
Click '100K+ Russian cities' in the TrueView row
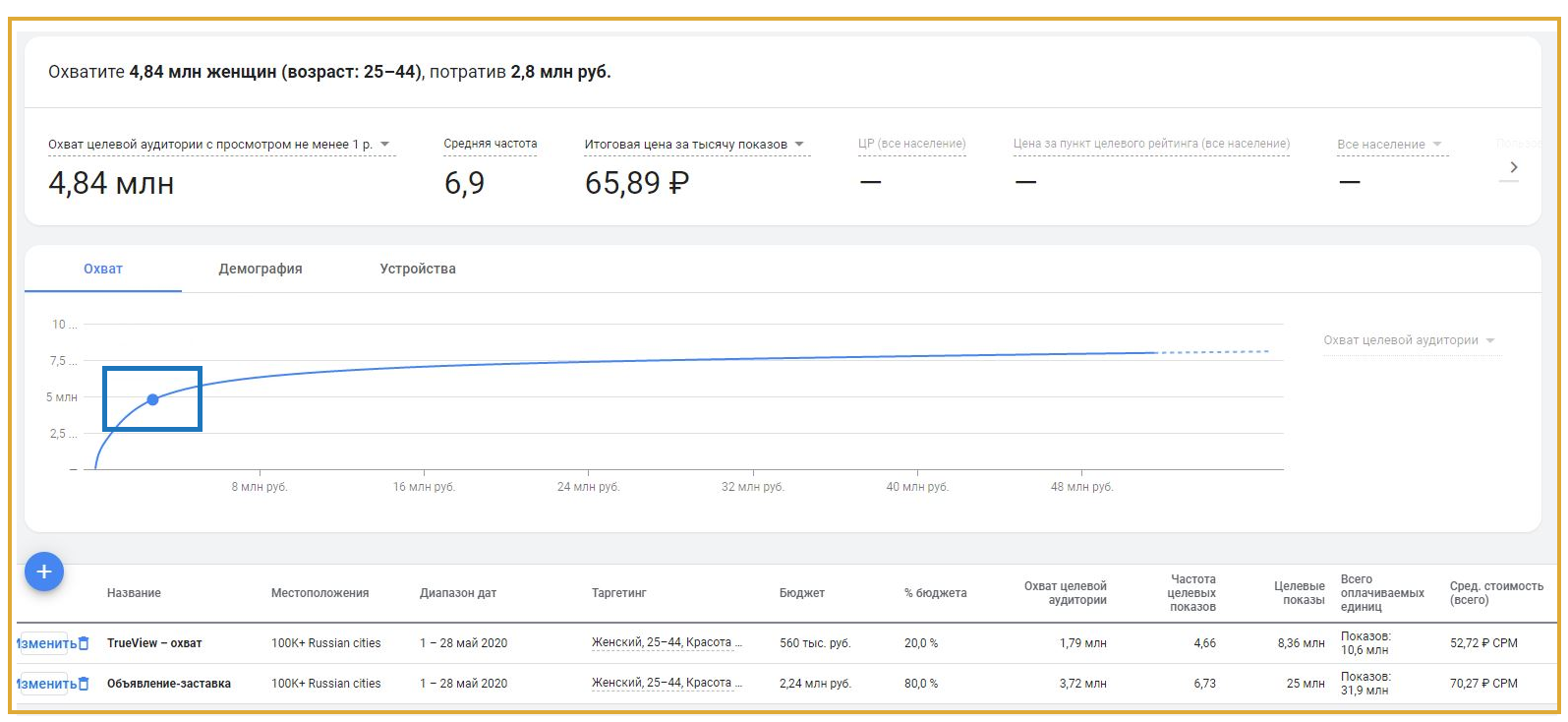click(x=326, y=643)
